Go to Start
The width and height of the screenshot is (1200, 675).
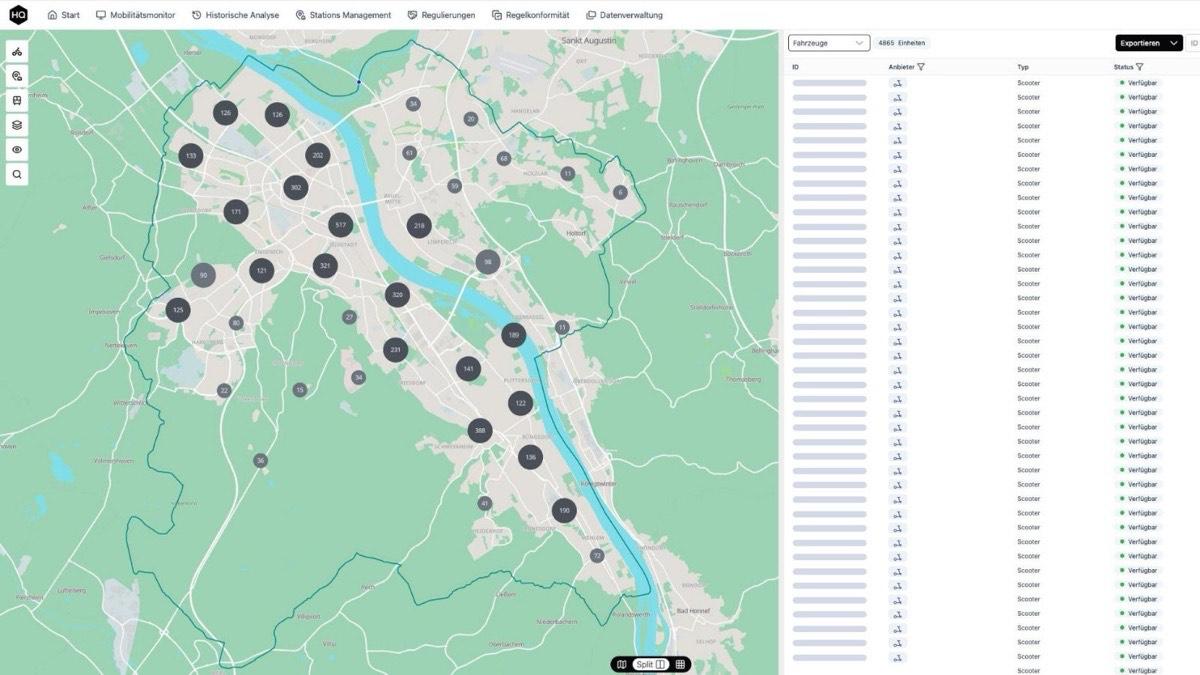pos(64,15)
